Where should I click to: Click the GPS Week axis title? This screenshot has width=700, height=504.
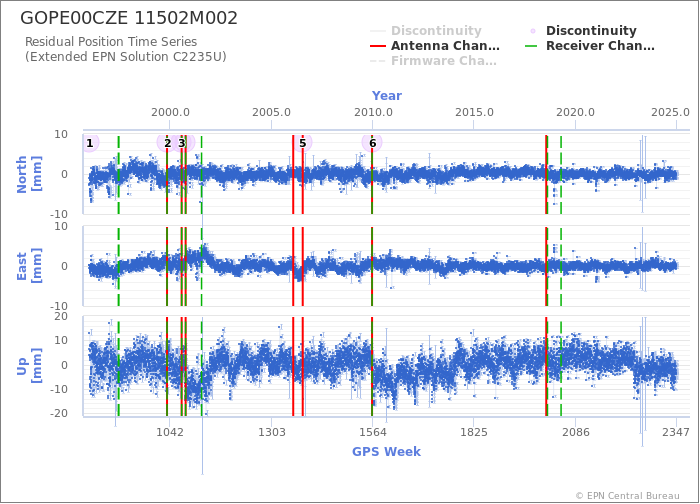pos(387,452)
